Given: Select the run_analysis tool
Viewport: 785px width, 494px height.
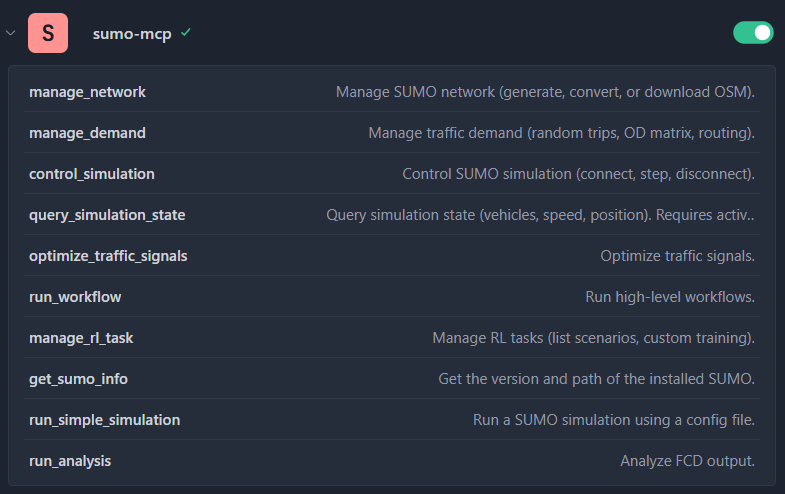Looking at the screenshot, I should click(70, 461).
